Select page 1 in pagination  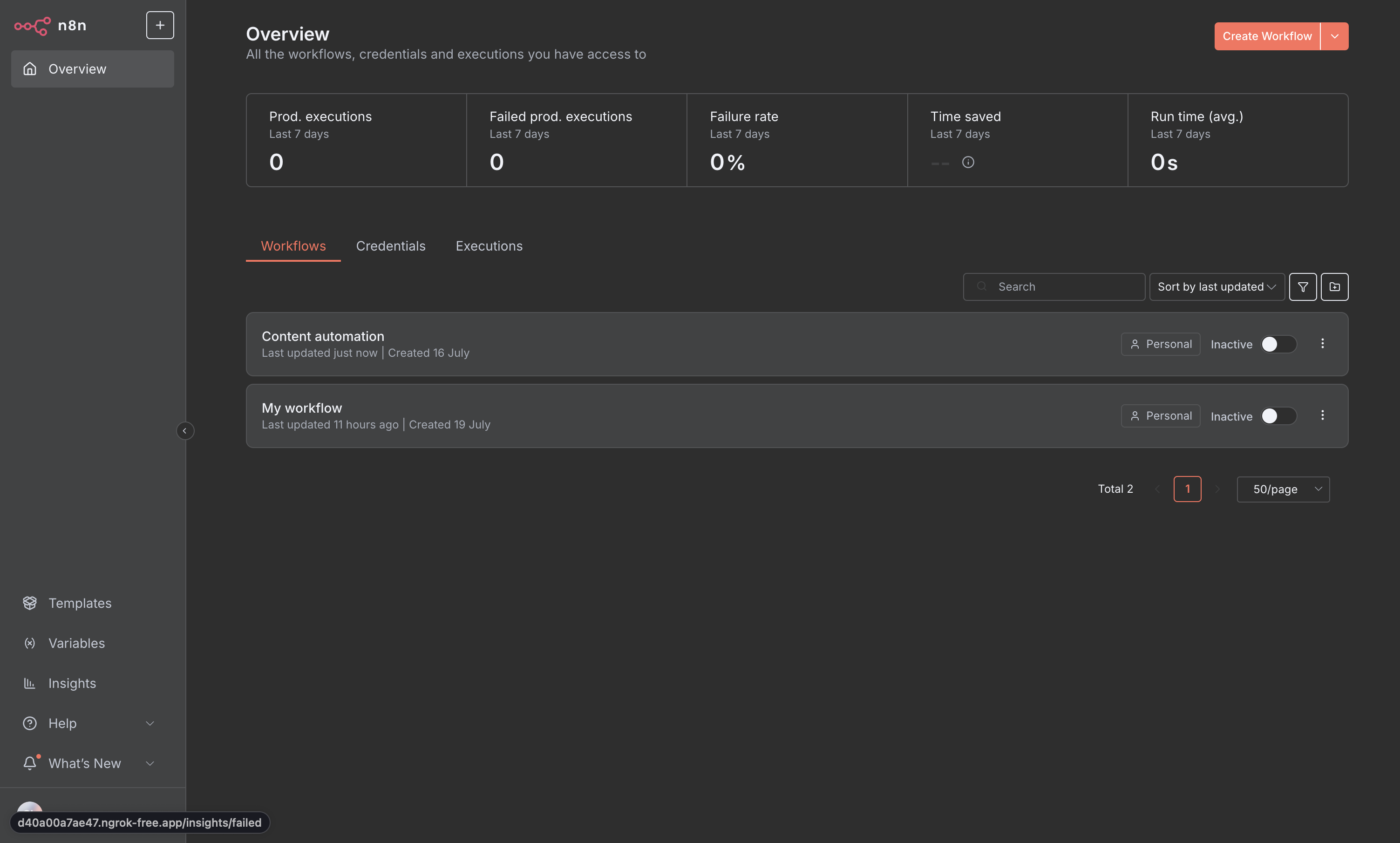(x=1188, y=489)
